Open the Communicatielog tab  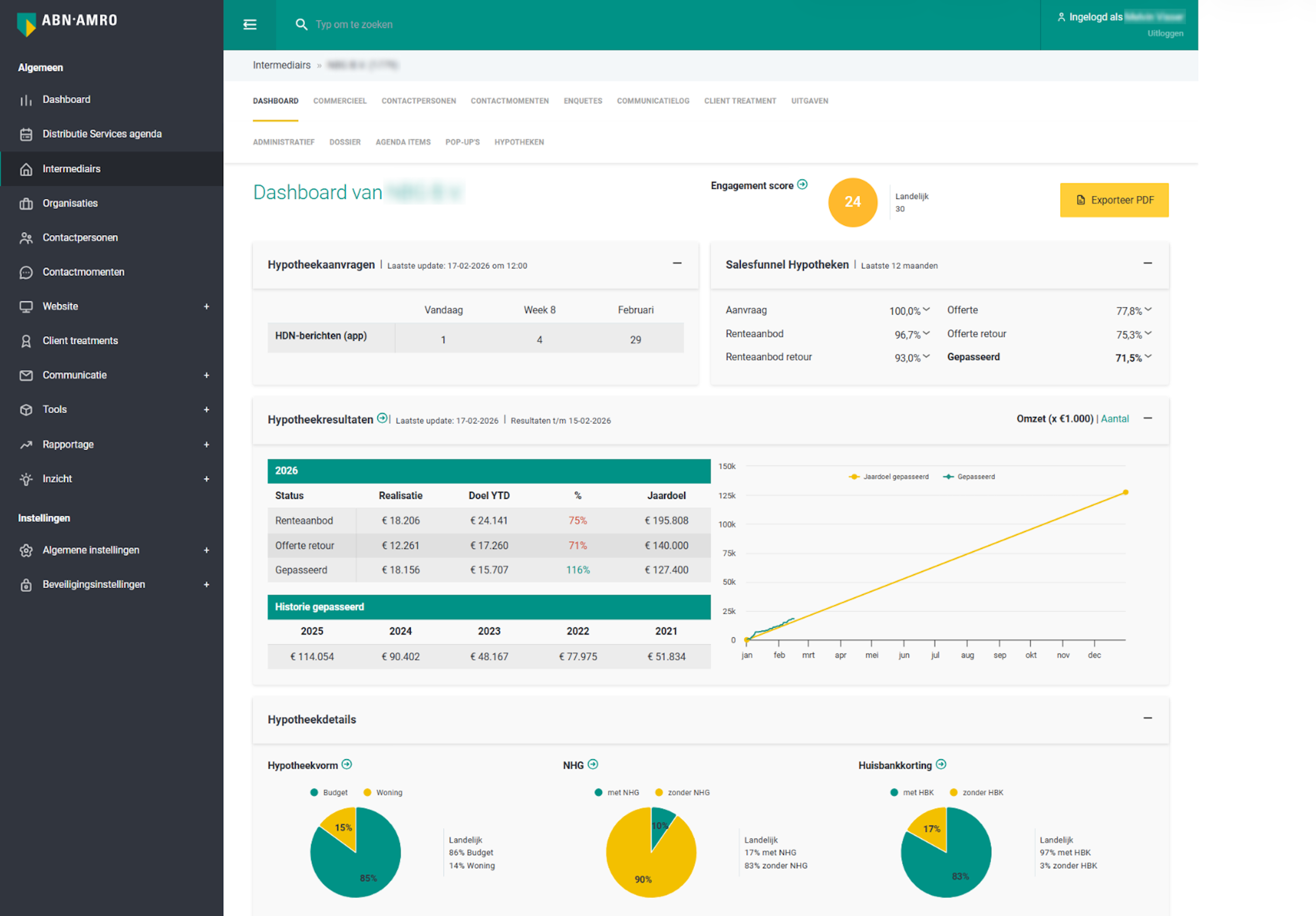(x=653, y=101)
